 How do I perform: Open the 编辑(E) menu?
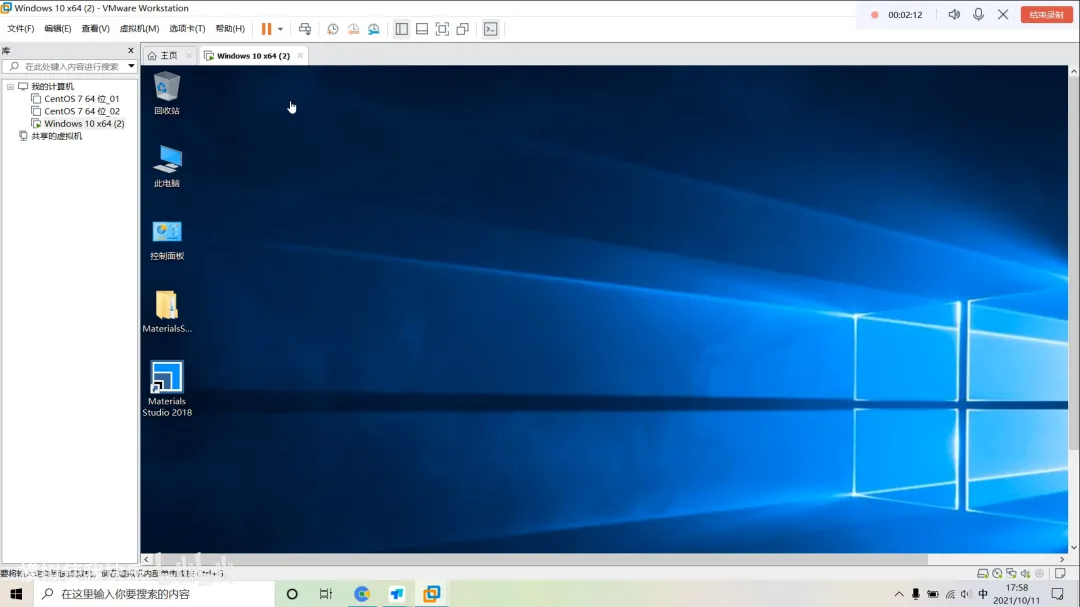[58, 29]
